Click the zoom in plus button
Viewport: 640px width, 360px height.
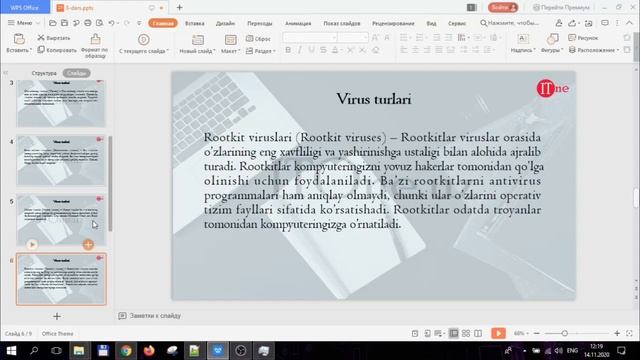tap(617, 333)
